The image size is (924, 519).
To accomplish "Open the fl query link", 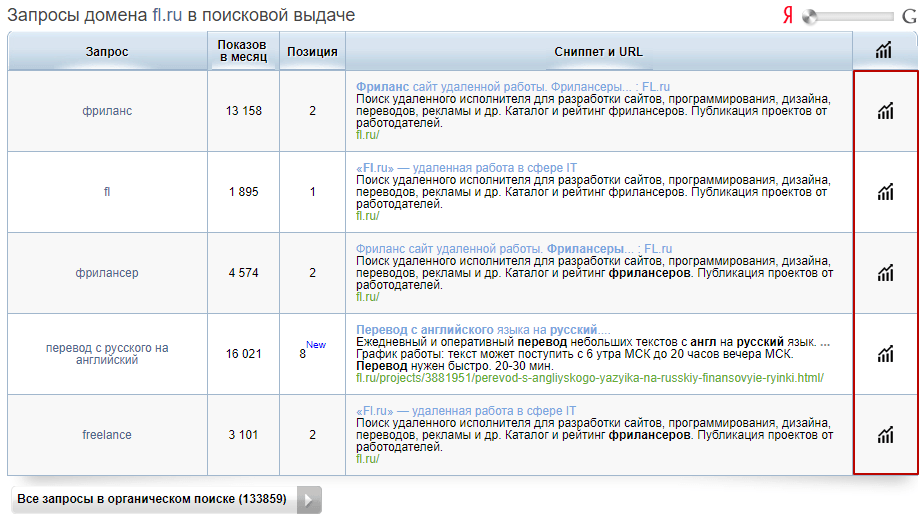I will 107,191.
